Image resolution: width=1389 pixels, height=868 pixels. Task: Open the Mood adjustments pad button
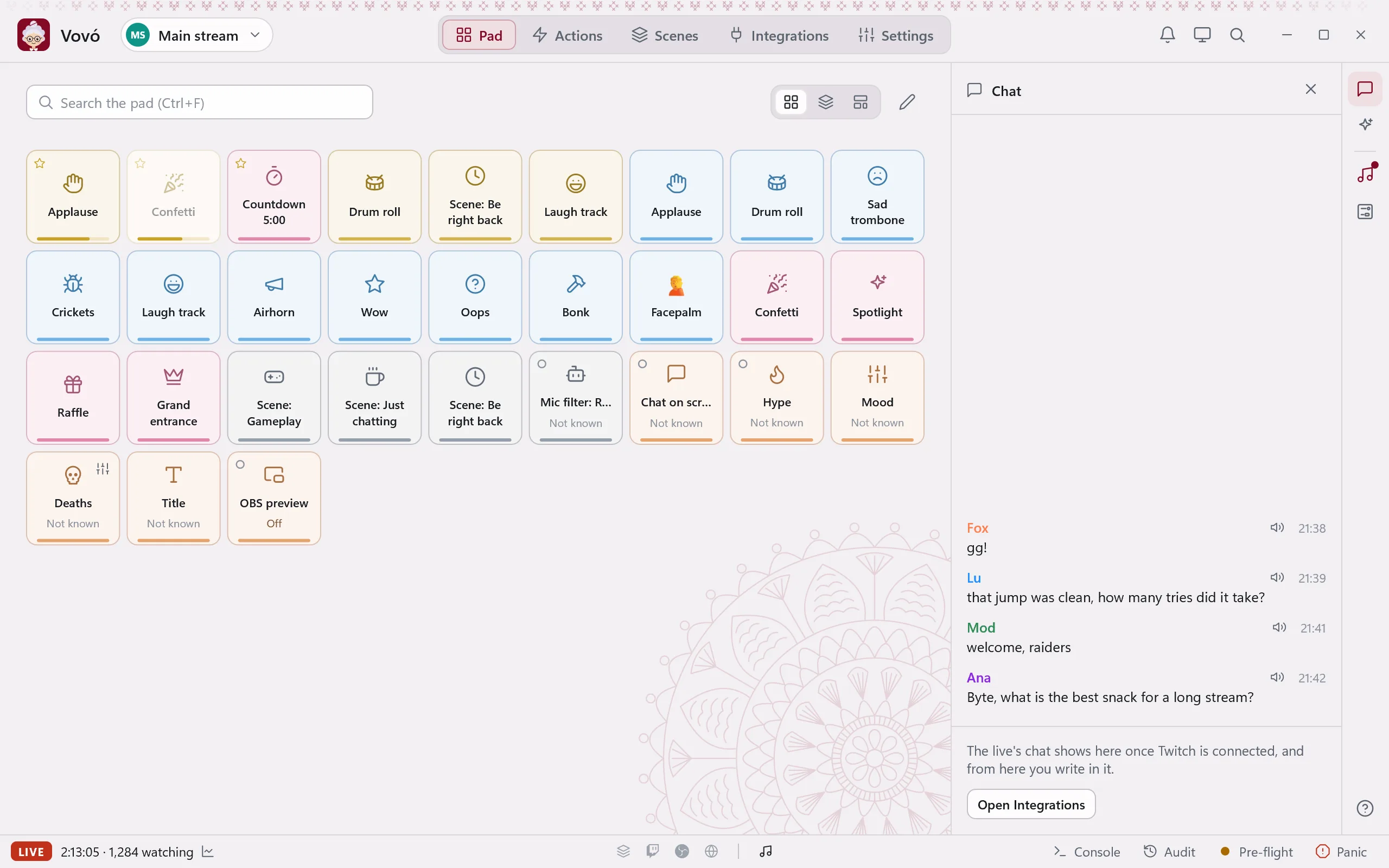coord(877,398)
